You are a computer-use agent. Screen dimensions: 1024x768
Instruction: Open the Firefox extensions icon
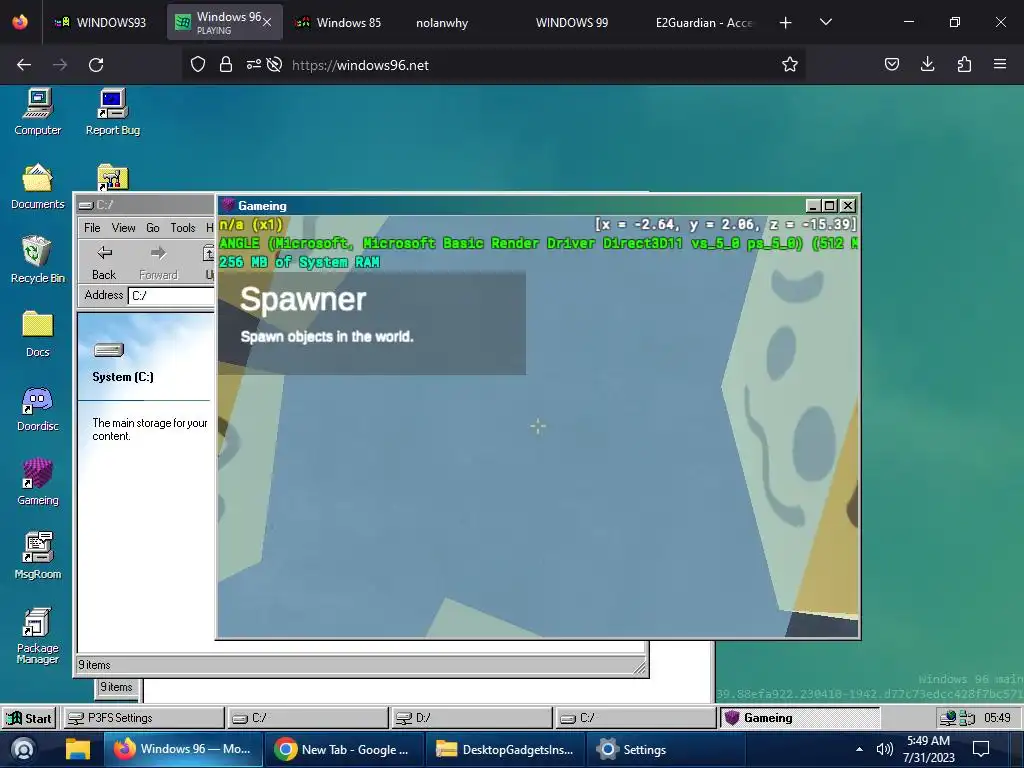964,64
